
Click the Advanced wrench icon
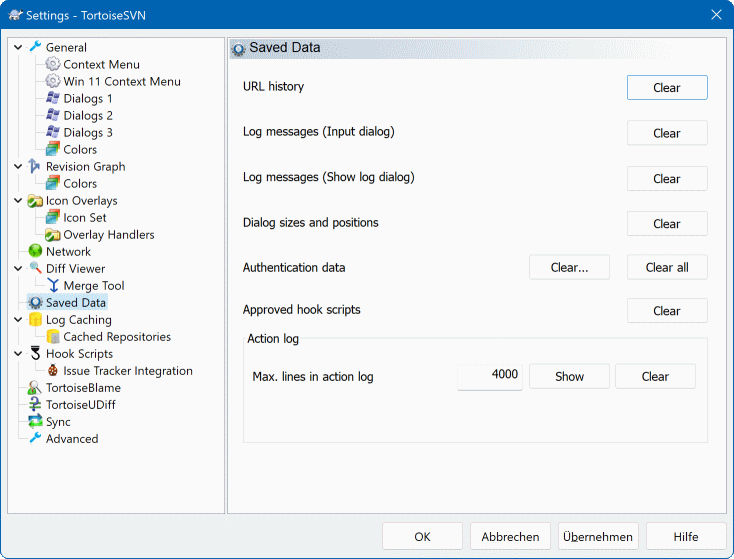(x=35, y=439)
